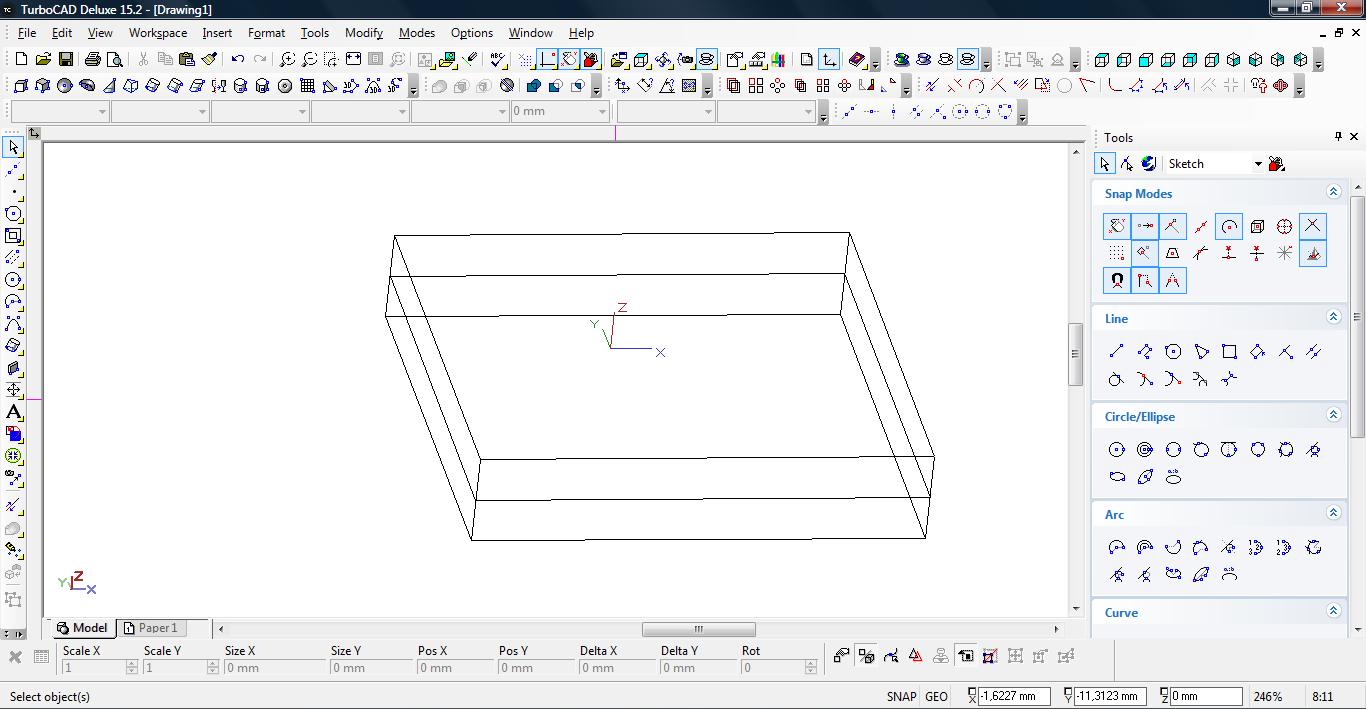The image size is (1366, 709).
Task: Select the Ellipse tool in the Circle/Ellipse palette
Action: coord(1117,477)
